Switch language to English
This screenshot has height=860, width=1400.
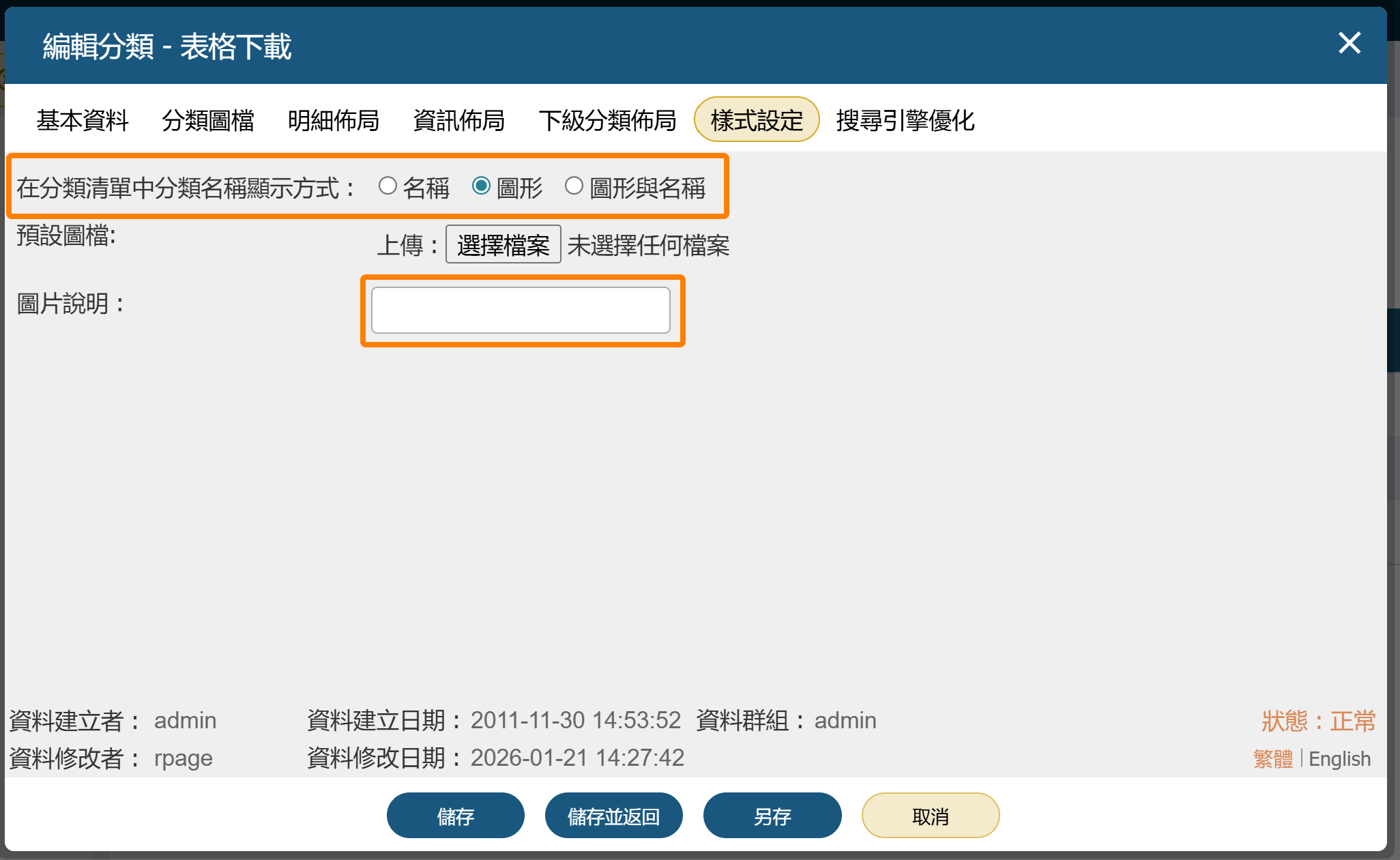tap(1339, 758)
